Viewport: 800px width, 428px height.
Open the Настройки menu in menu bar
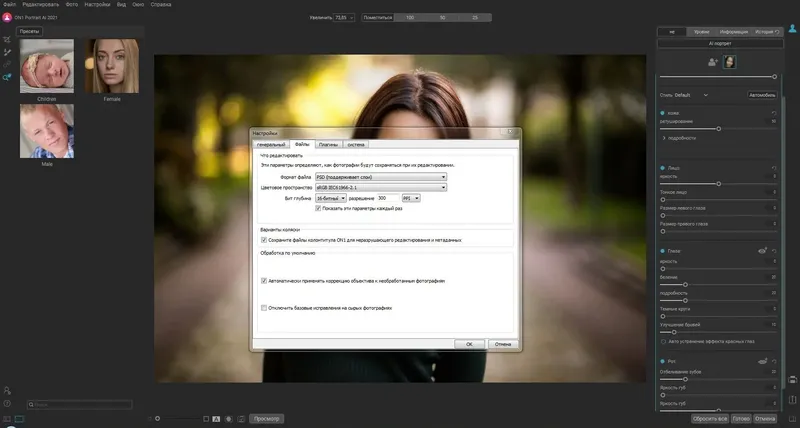pyautogui.click(x=97, y=5)
